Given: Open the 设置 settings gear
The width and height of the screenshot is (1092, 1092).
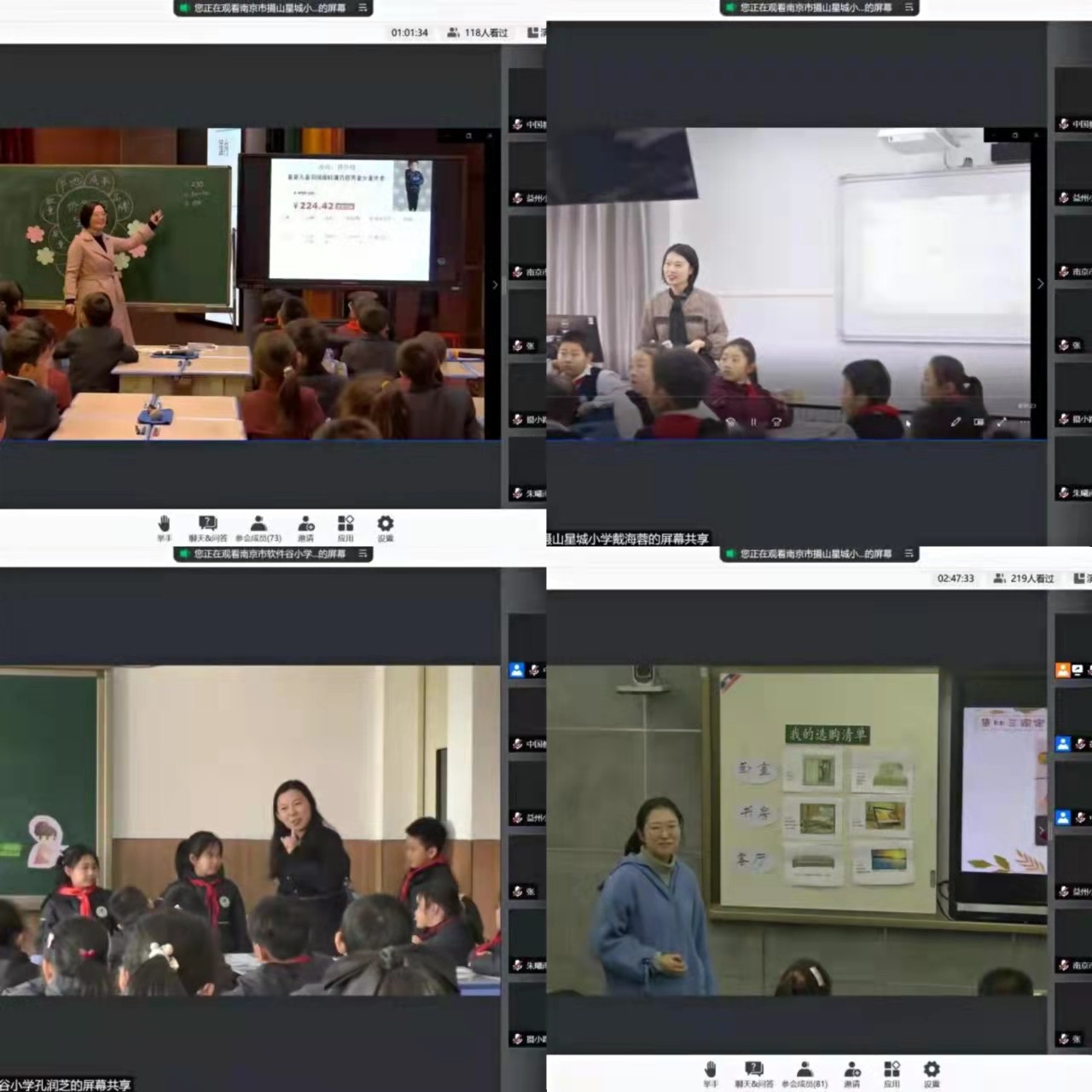Looking at the screenshot, I should [x=385, y=524].
